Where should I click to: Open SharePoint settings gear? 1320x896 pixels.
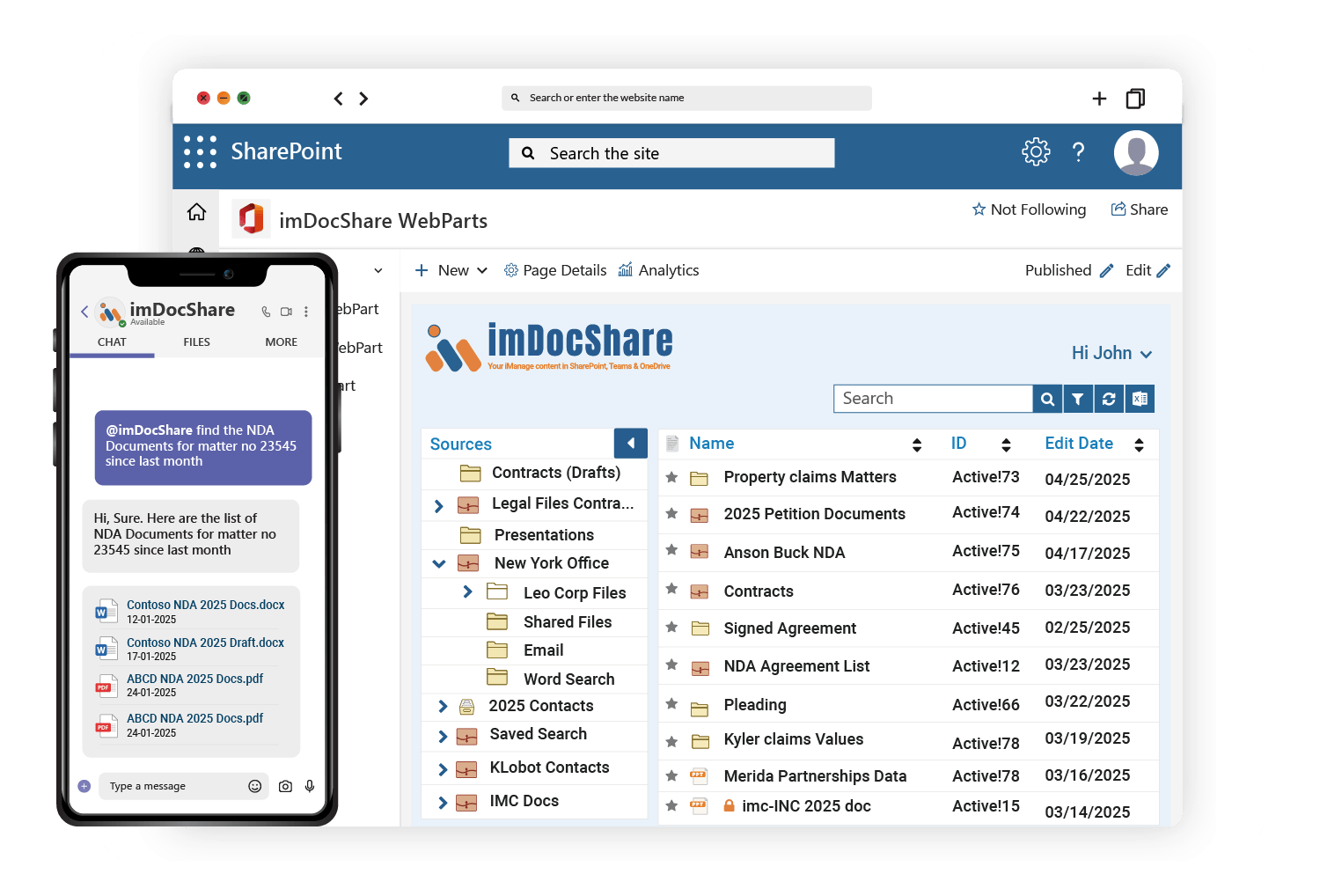[x=1036, y=151]
